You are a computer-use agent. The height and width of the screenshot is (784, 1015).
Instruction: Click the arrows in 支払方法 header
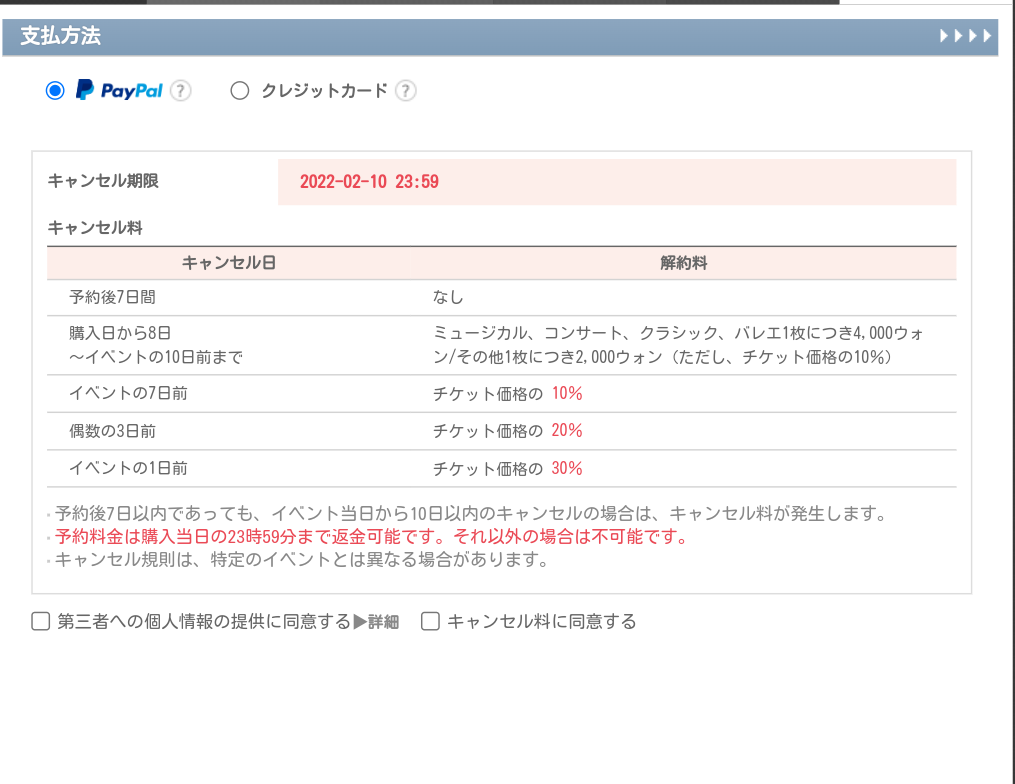click(966, 37)
